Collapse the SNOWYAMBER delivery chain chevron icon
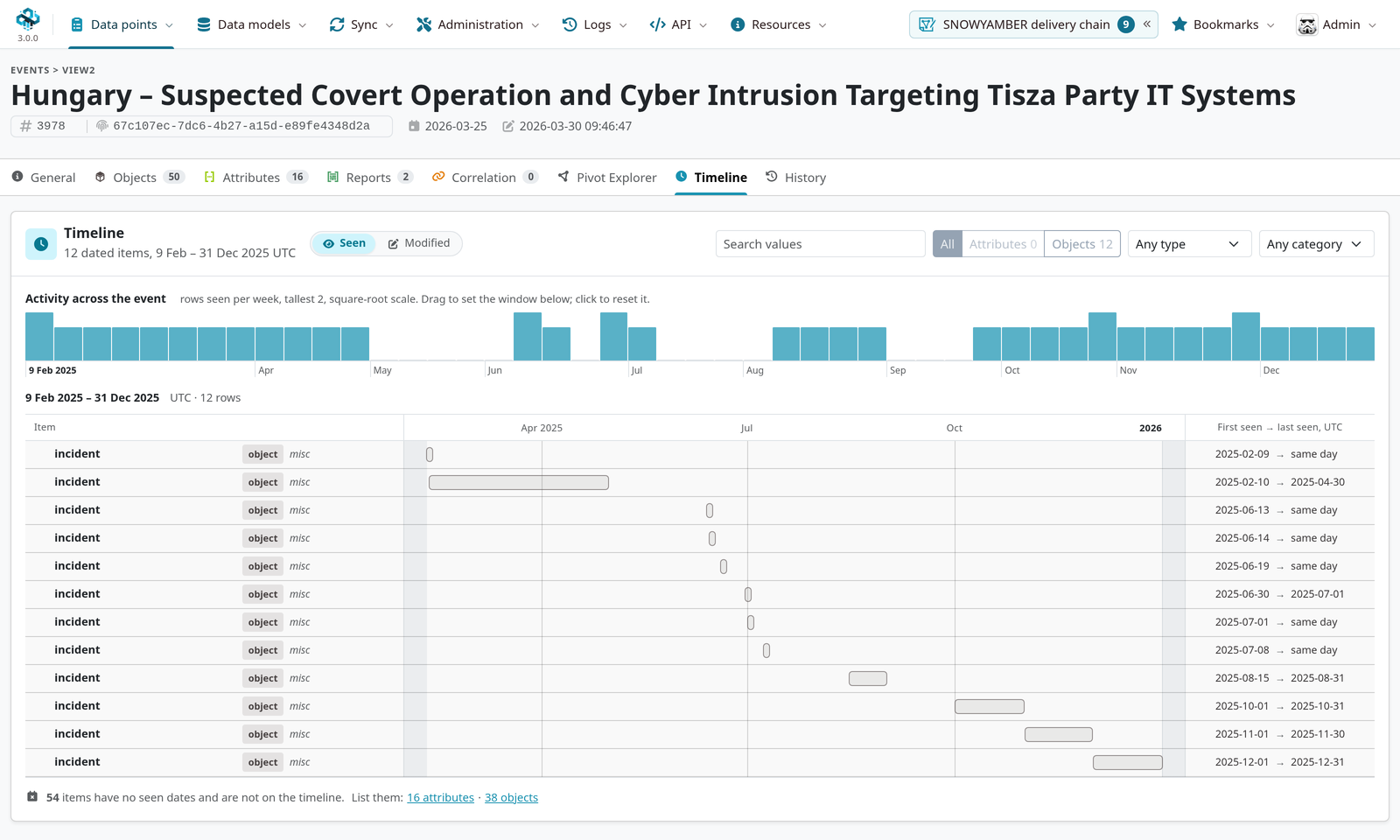The height and width of the screenshot is (840, 1400). click(x=1146, y=24)
